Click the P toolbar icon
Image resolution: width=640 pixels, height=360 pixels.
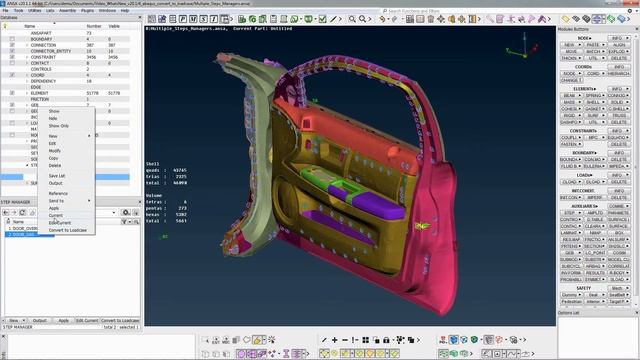coord(183,19)
